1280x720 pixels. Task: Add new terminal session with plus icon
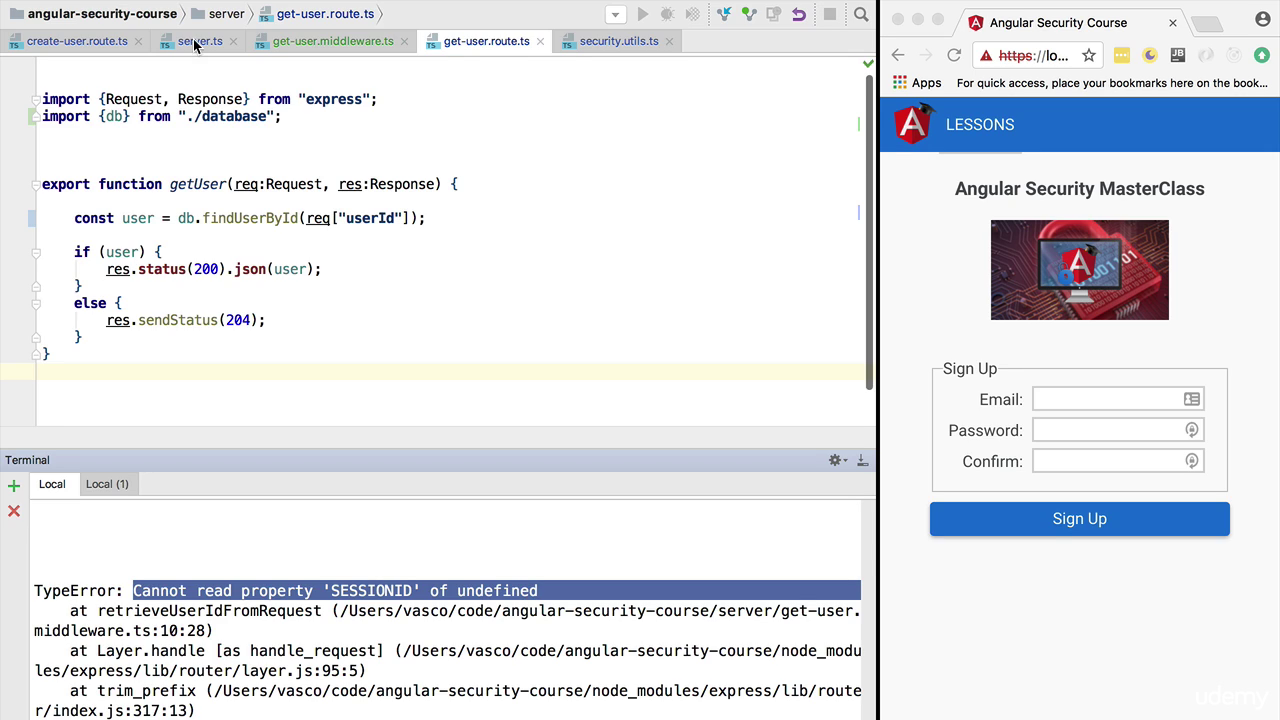pos(14,486)
